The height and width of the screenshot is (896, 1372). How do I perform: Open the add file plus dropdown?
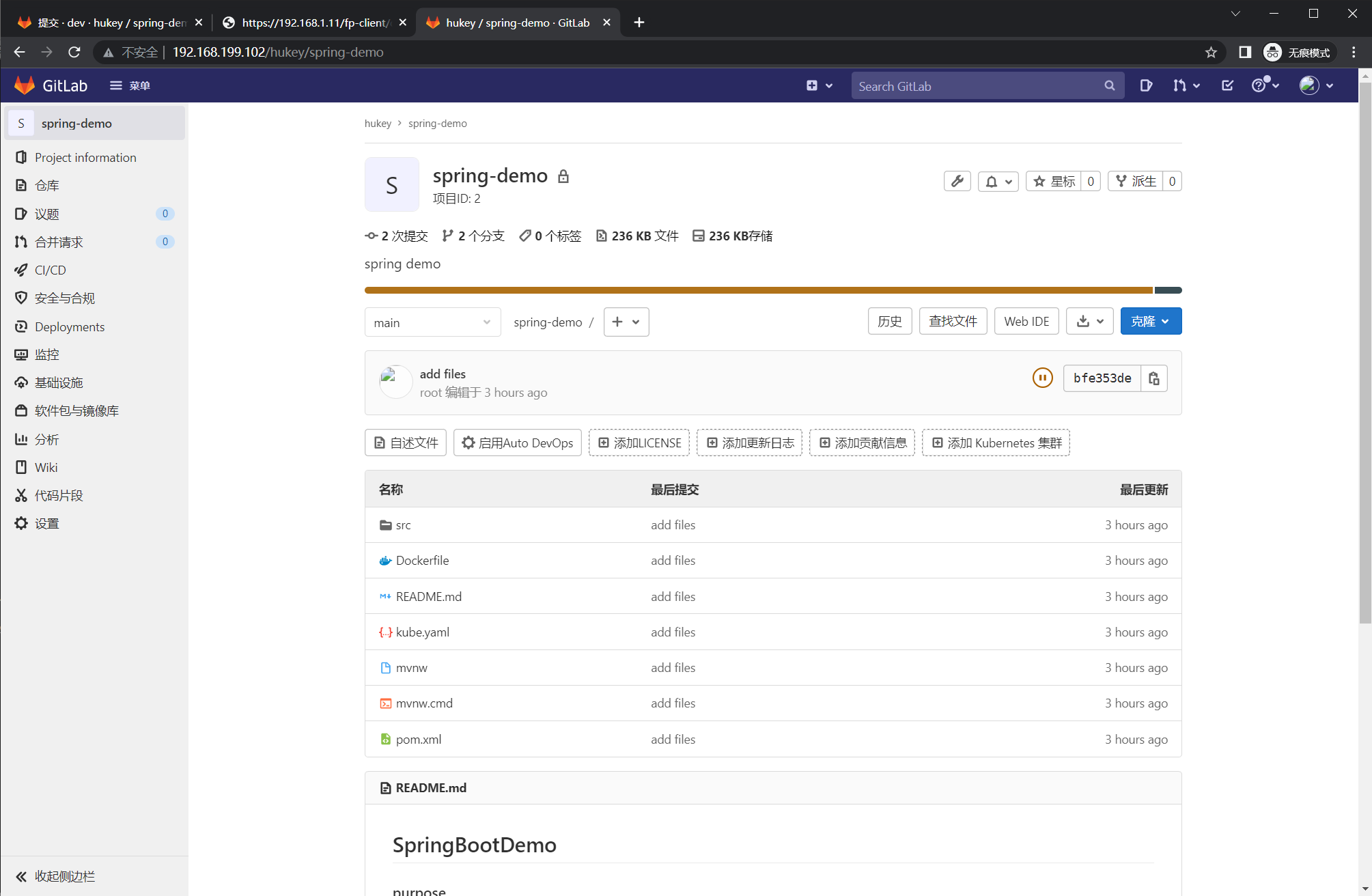point(626,322)
